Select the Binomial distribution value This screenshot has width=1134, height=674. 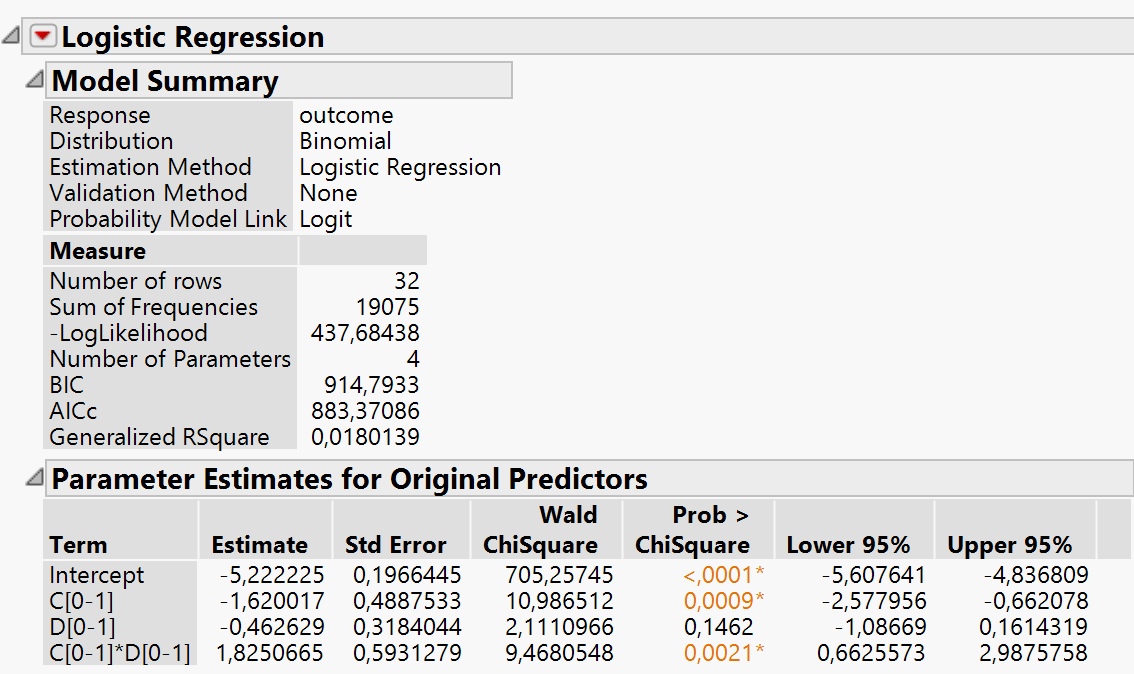(346, 141)
